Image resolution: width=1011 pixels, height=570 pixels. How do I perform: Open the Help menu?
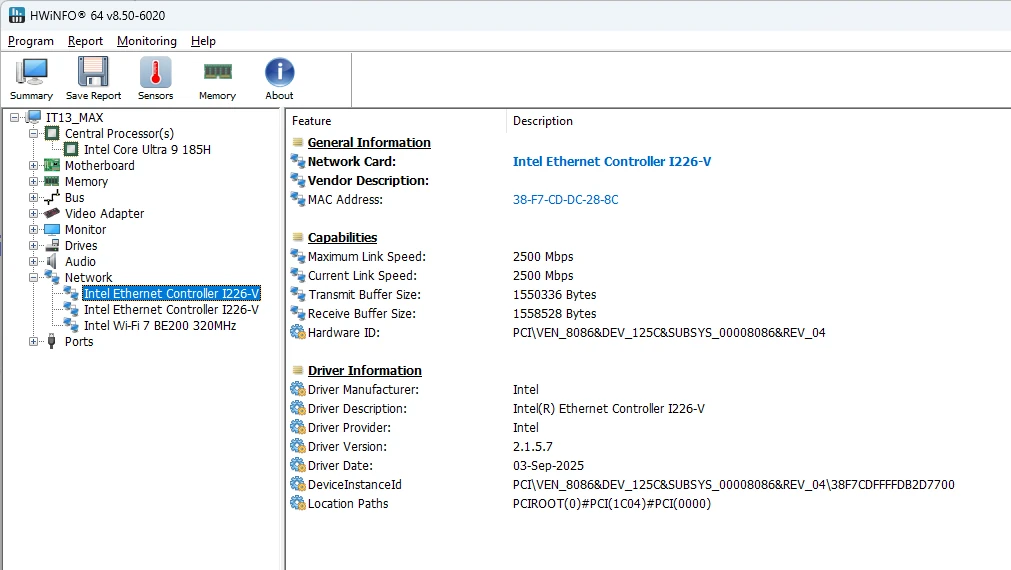tap(203, 41)
